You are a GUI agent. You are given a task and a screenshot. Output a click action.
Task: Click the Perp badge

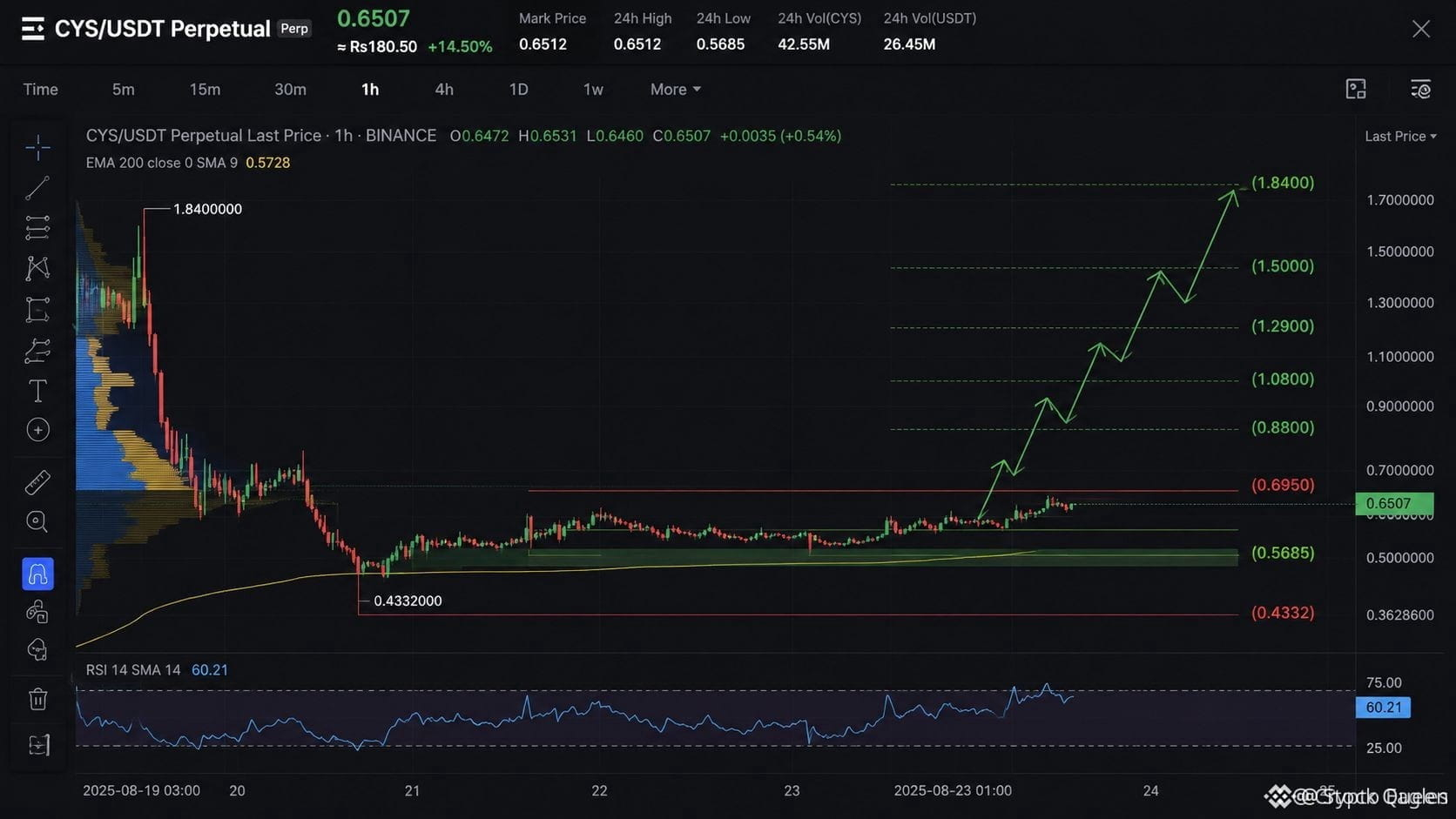(294, 29)
